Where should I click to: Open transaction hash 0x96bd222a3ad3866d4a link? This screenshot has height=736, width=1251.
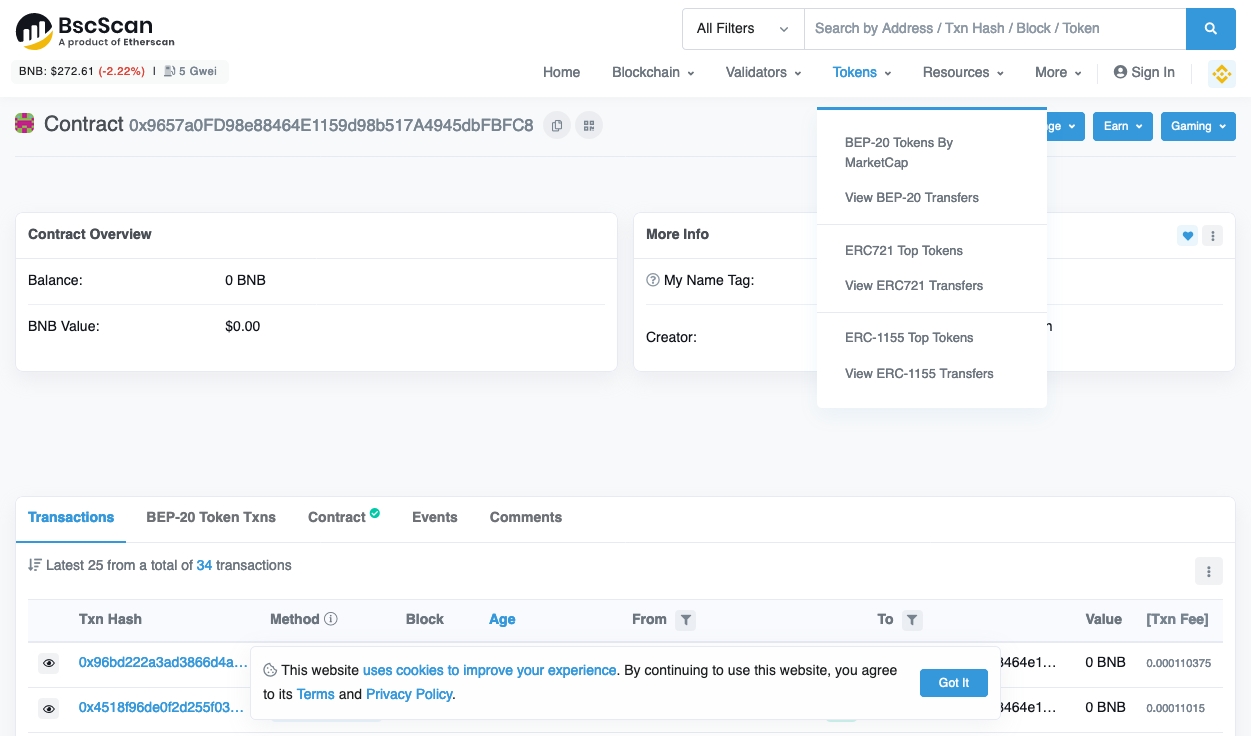[163, 662]
